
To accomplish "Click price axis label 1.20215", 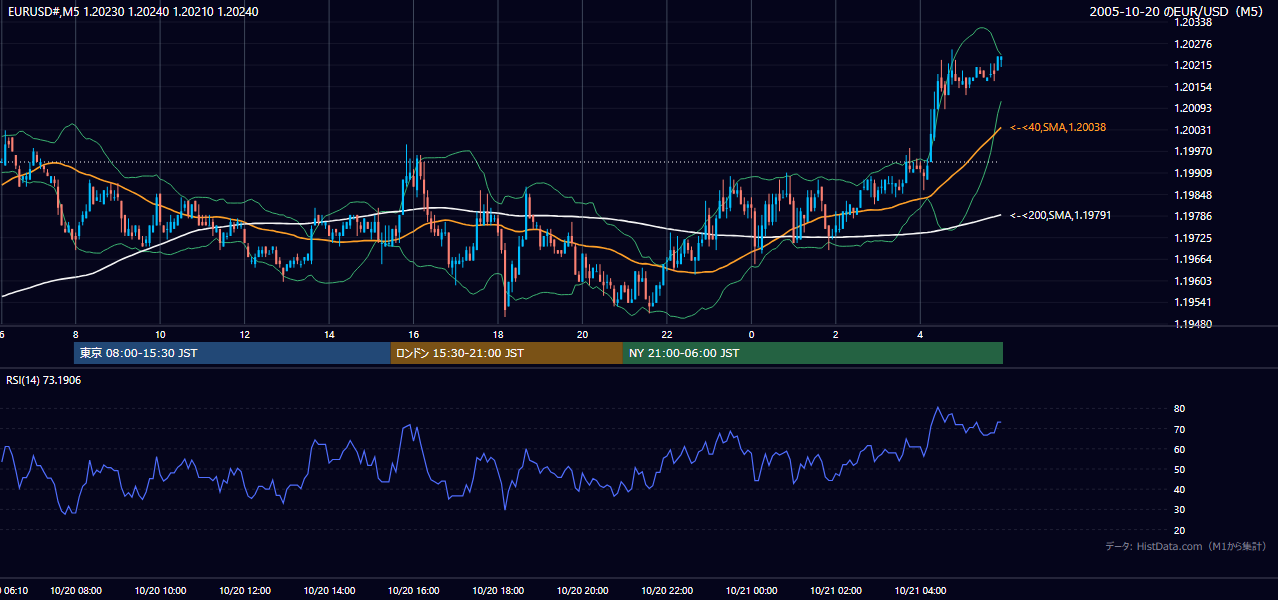I will (x=1194, y=65).
